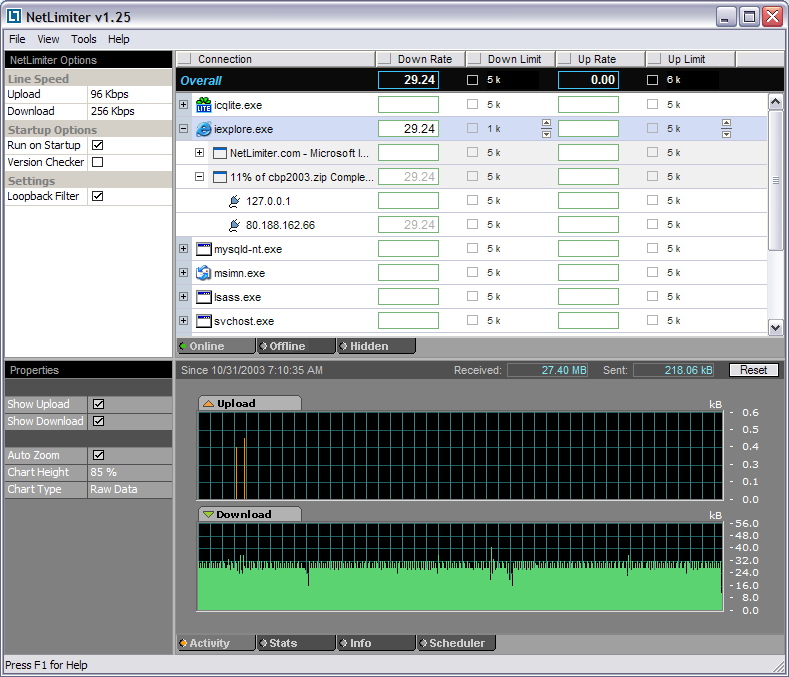
Task: Click the connection list scroll down arrow
Action: 775,327
